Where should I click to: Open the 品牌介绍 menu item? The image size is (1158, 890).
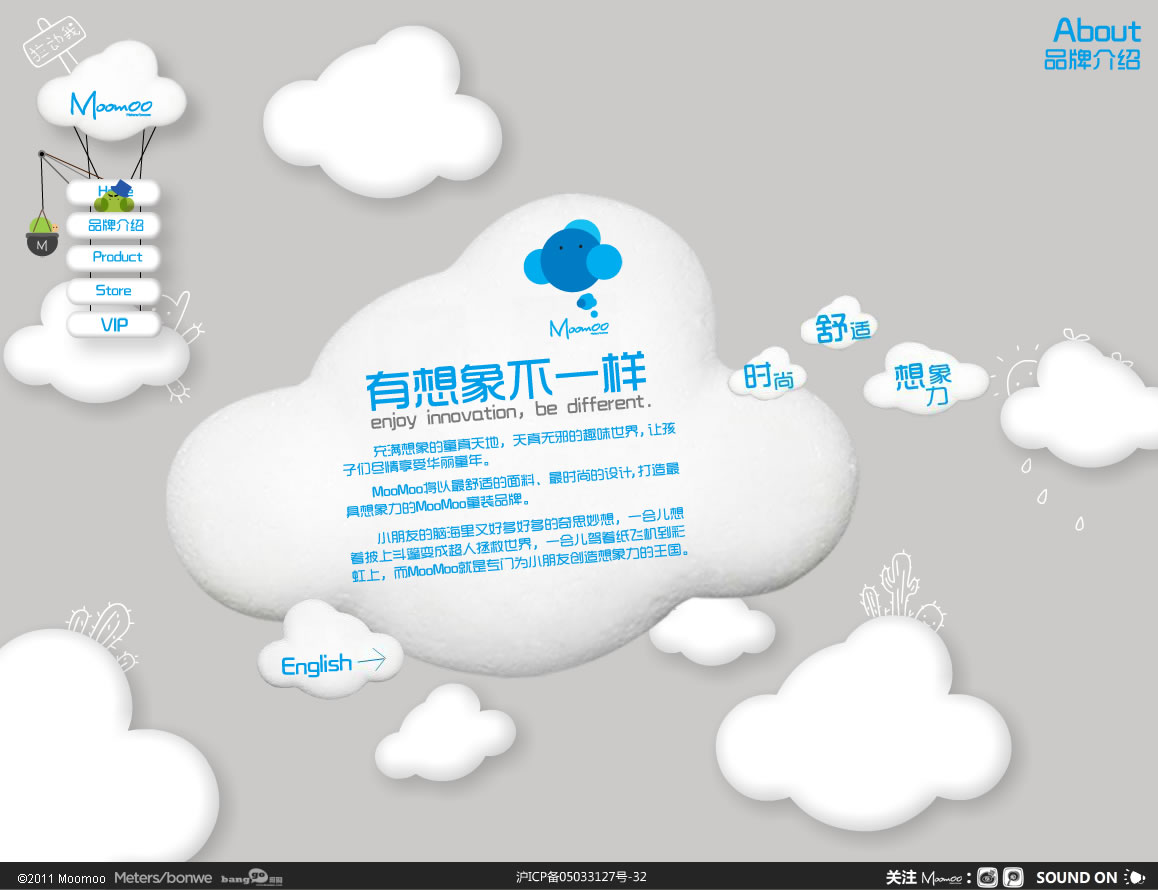tap(113, 225)
